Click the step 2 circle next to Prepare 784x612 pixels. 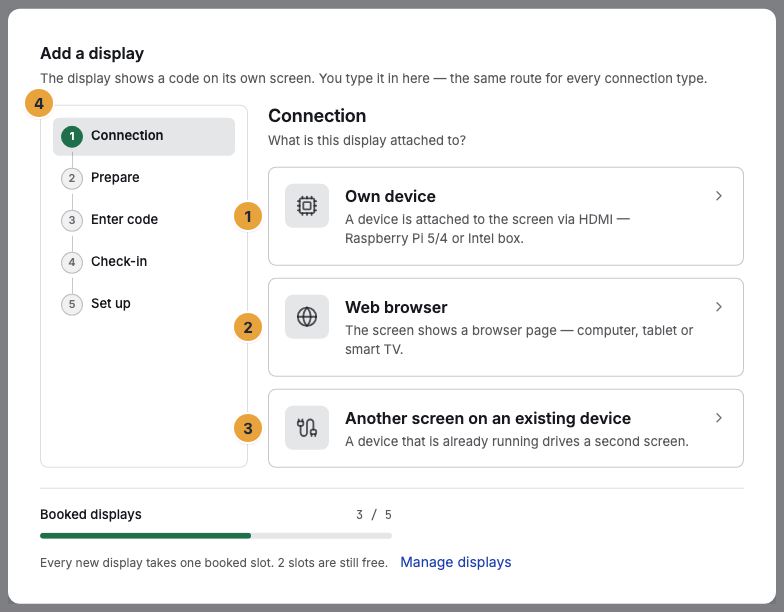[x=72, y=178]
